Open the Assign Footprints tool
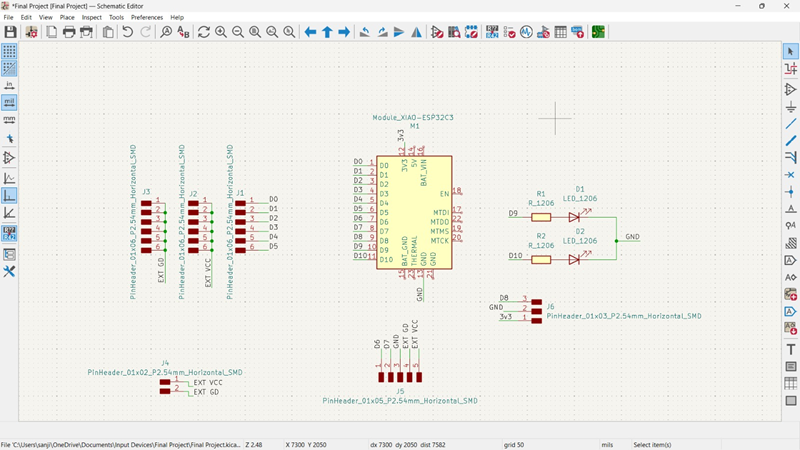Screen dimensions: 800x450 point(543,32)
